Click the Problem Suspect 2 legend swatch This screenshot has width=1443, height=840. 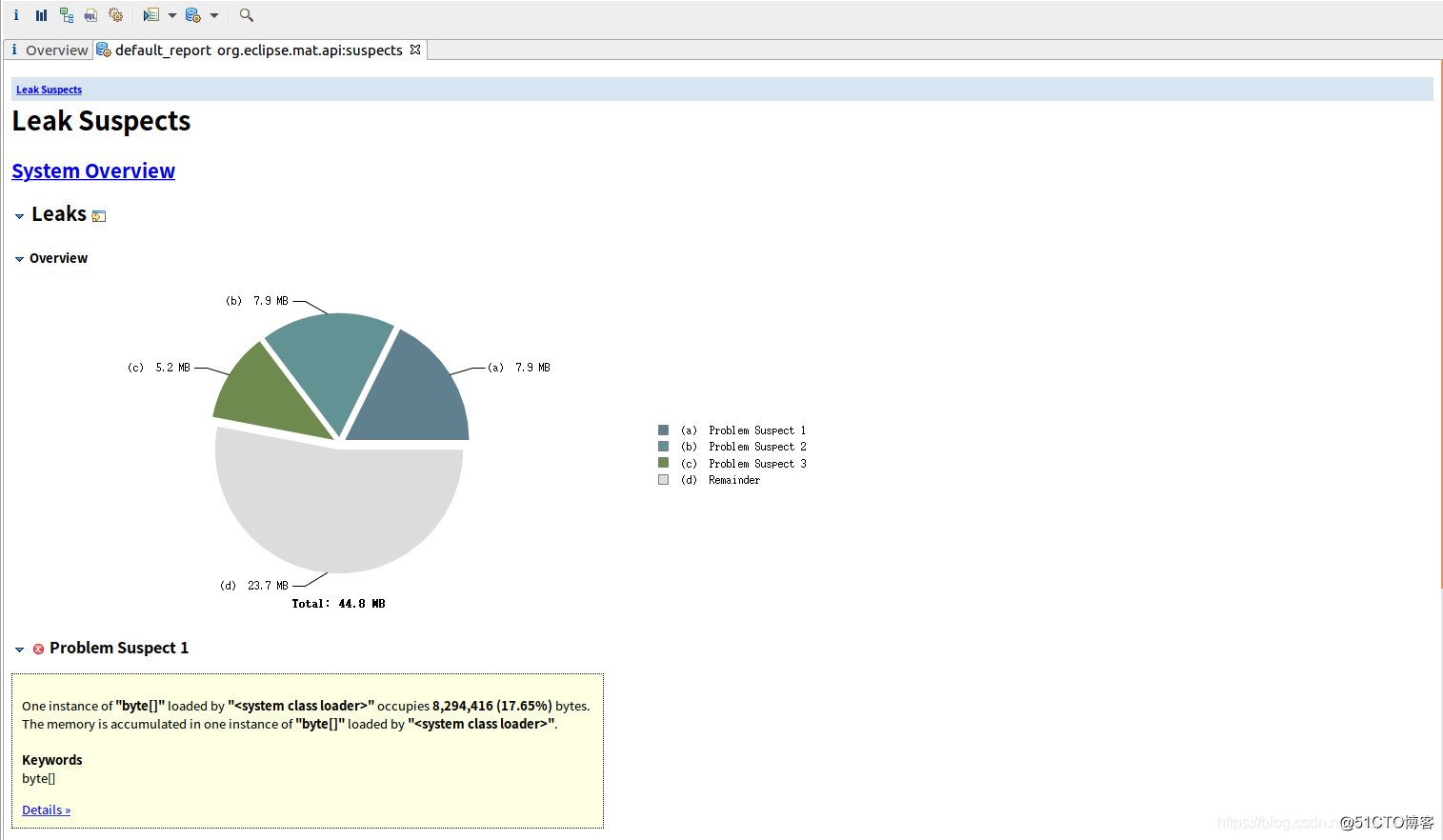pos(663,447)
